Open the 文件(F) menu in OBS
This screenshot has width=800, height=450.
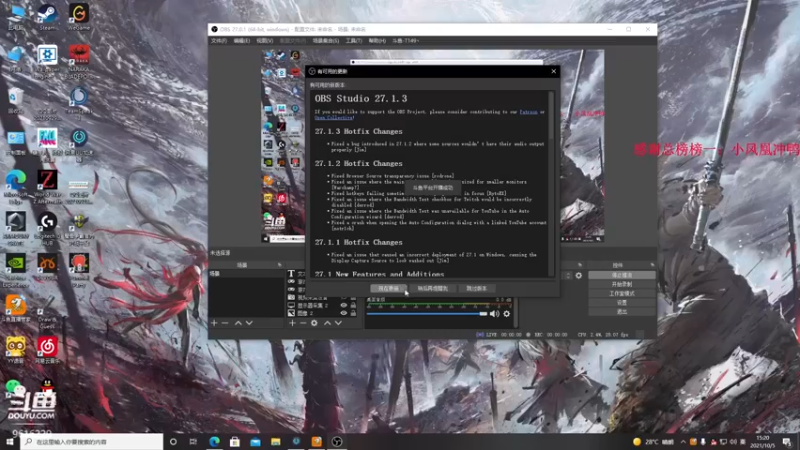[x=219, y=41]
